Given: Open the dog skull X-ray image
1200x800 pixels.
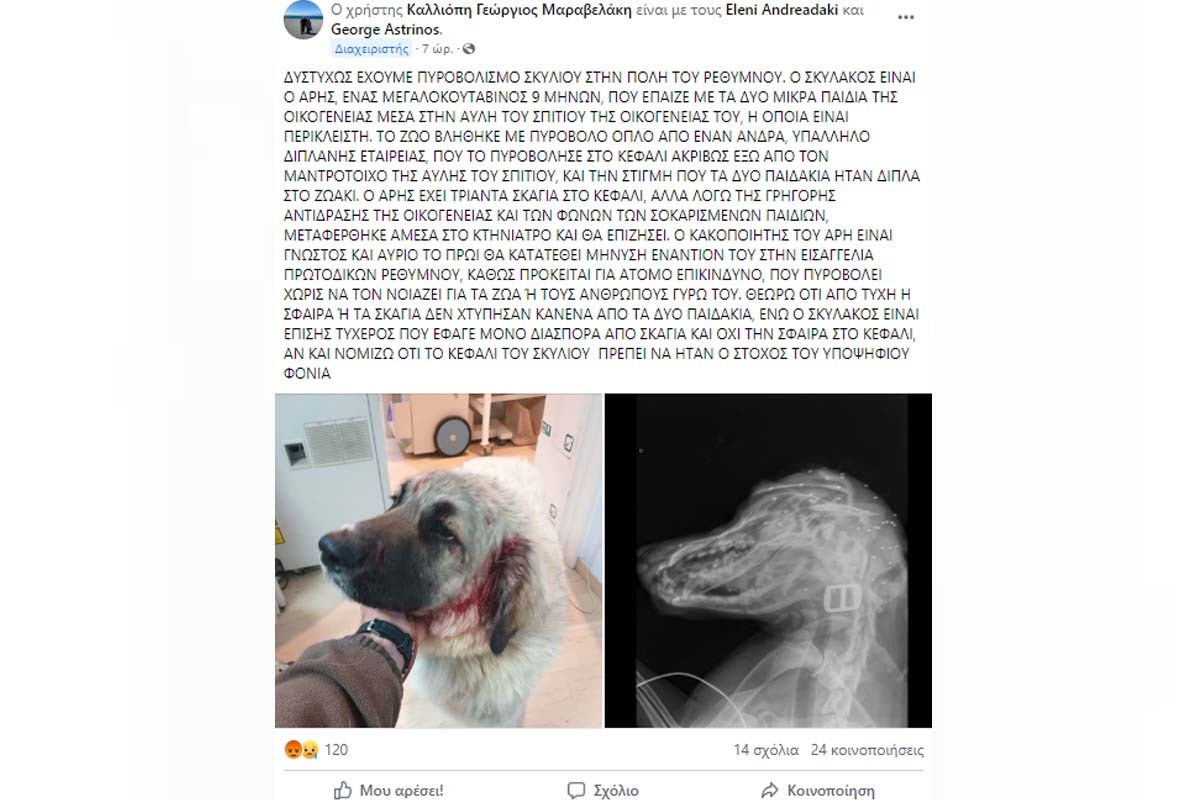Looking at the screenshot, I should (x=768, y=560).
